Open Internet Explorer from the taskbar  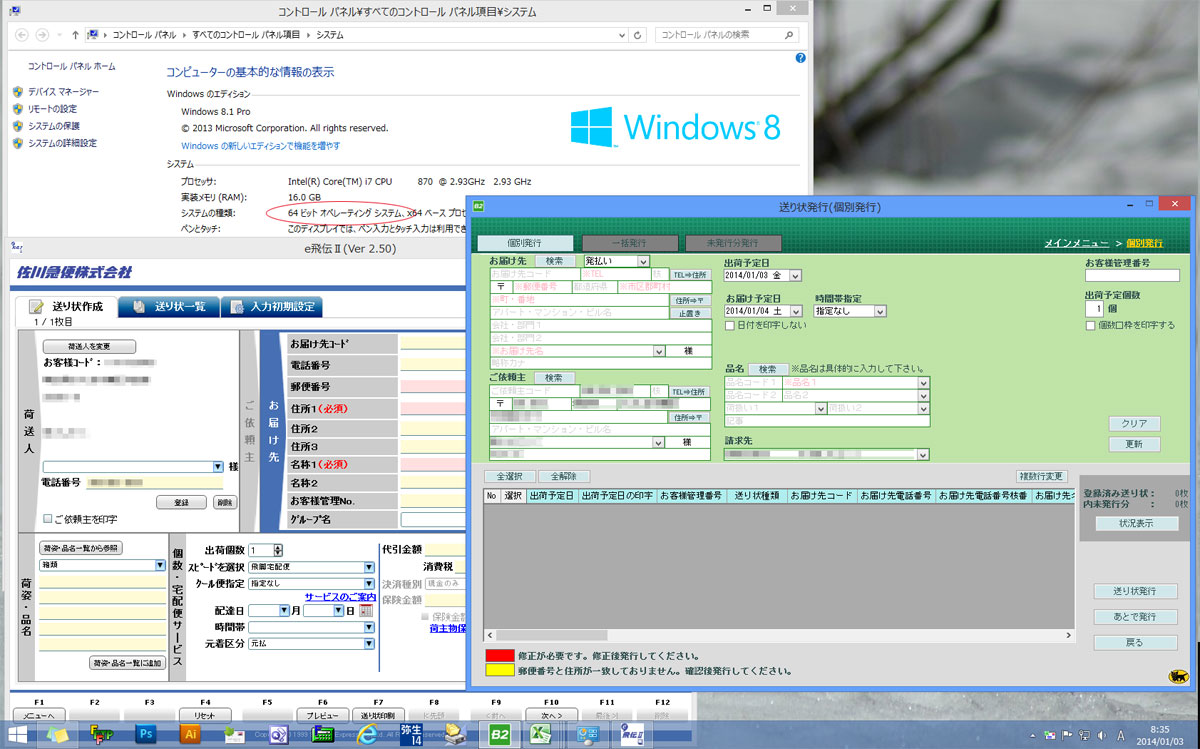click(367, 734)
